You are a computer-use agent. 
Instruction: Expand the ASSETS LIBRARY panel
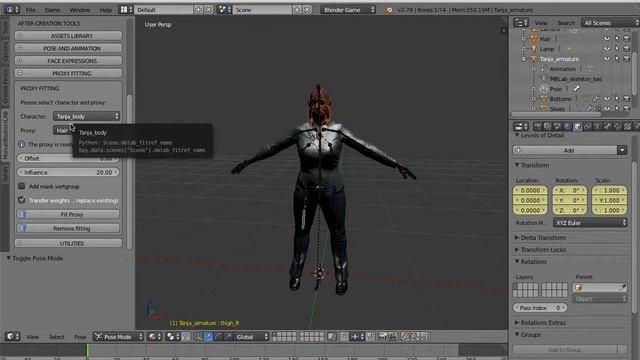click(x=69, y=36)
